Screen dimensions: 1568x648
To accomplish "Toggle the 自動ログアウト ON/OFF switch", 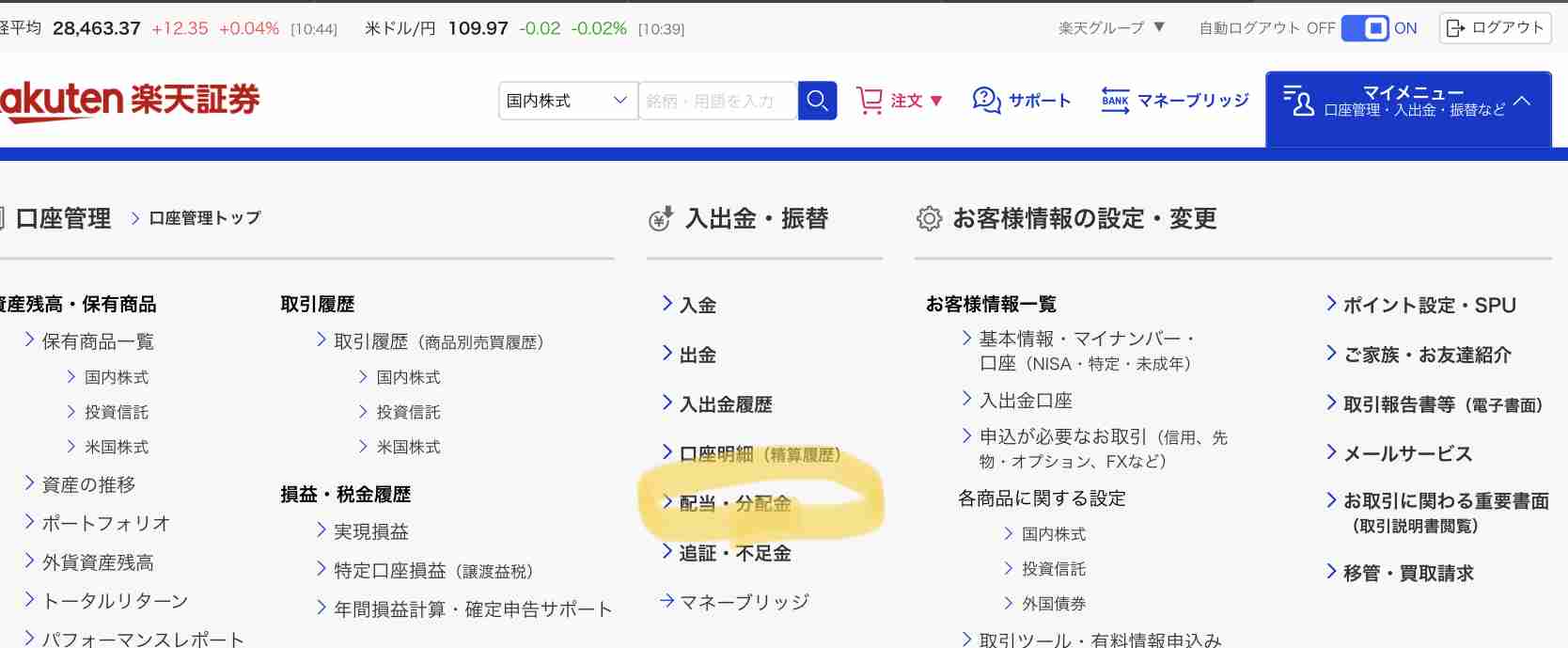I will click(x=1365, y=28).
